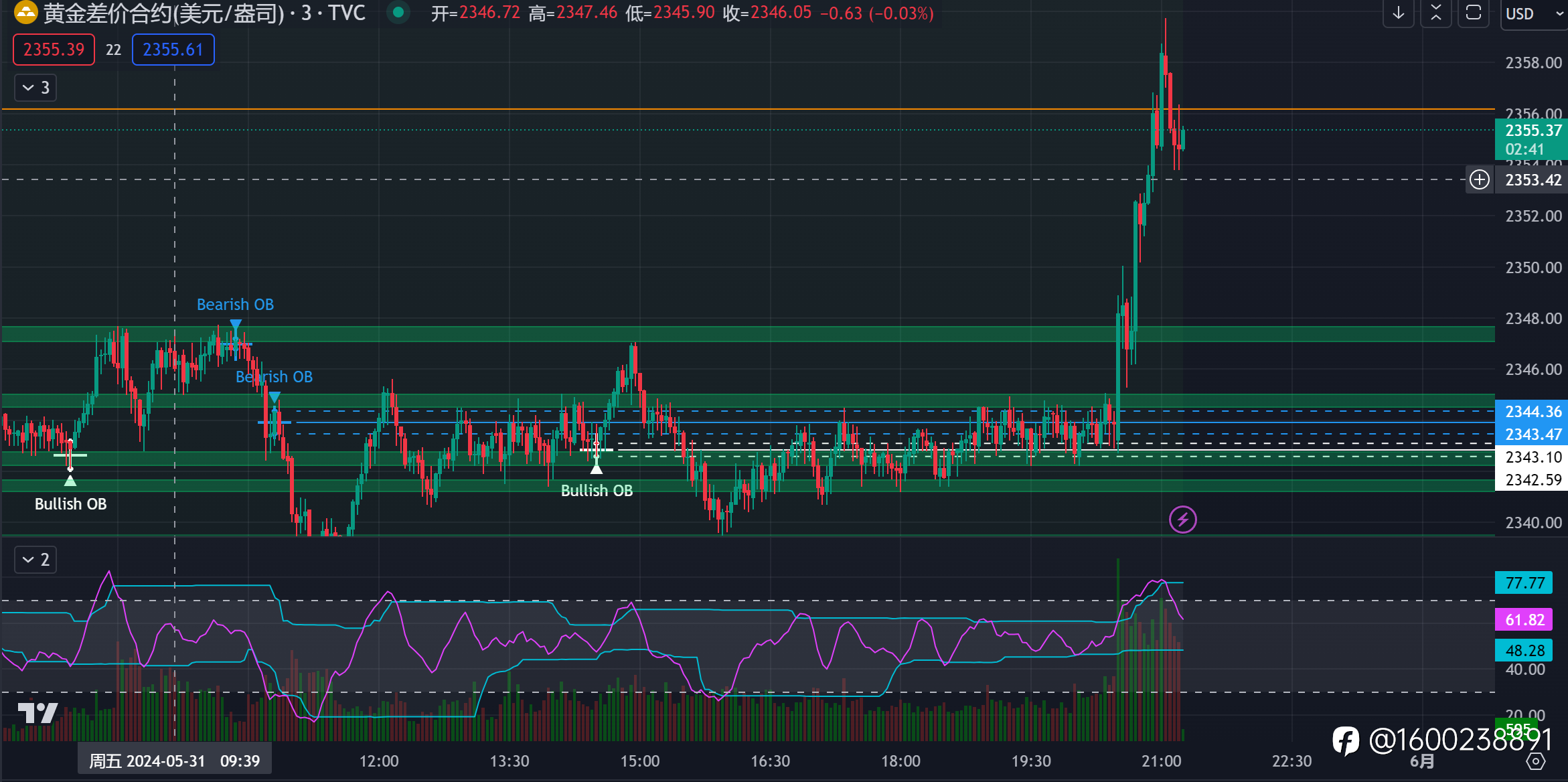Collapse the pane with the double-chevron icon

click(x=1436, y=13)
